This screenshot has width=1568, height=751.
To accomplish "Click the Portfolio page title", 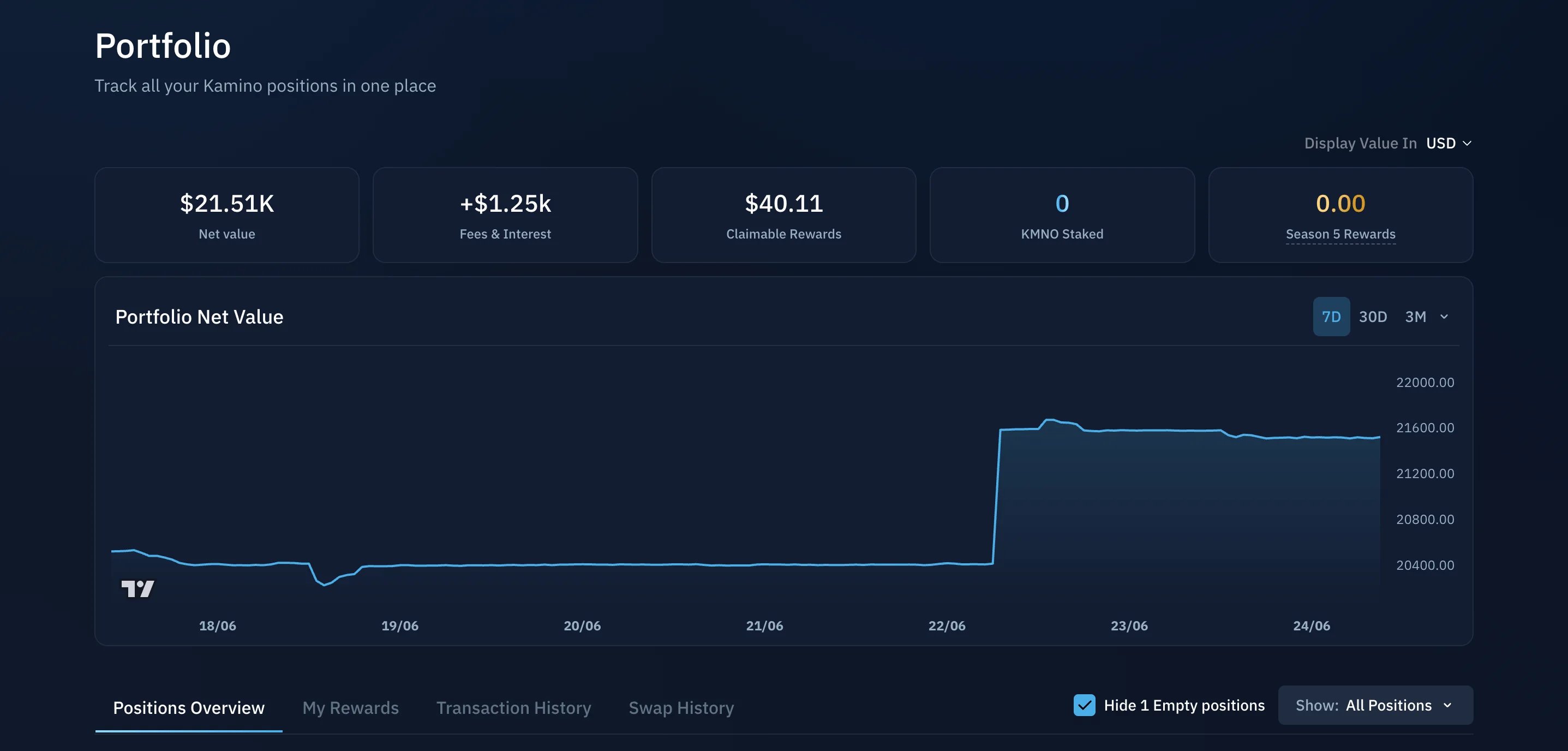I will click(163, 46).
